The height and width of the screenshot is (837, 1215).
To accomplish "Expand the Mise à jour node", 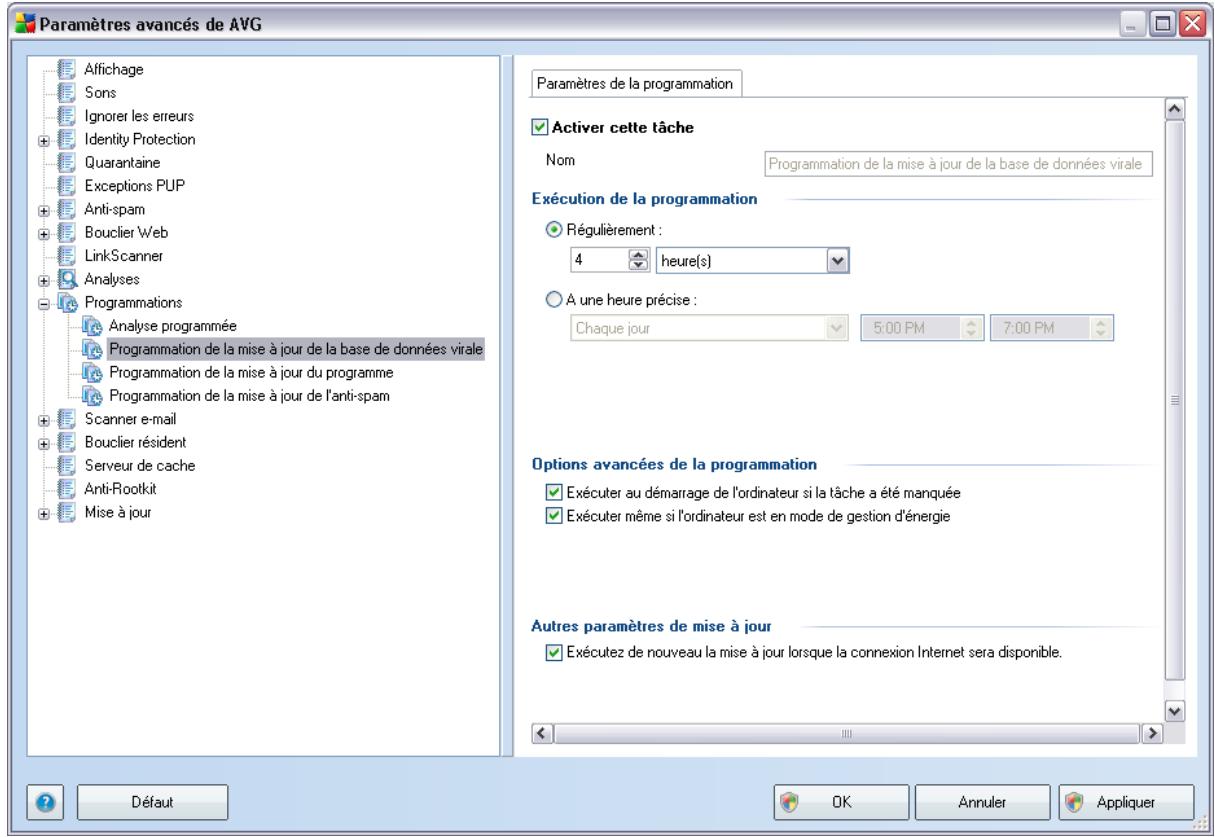I will coord(45,513).
